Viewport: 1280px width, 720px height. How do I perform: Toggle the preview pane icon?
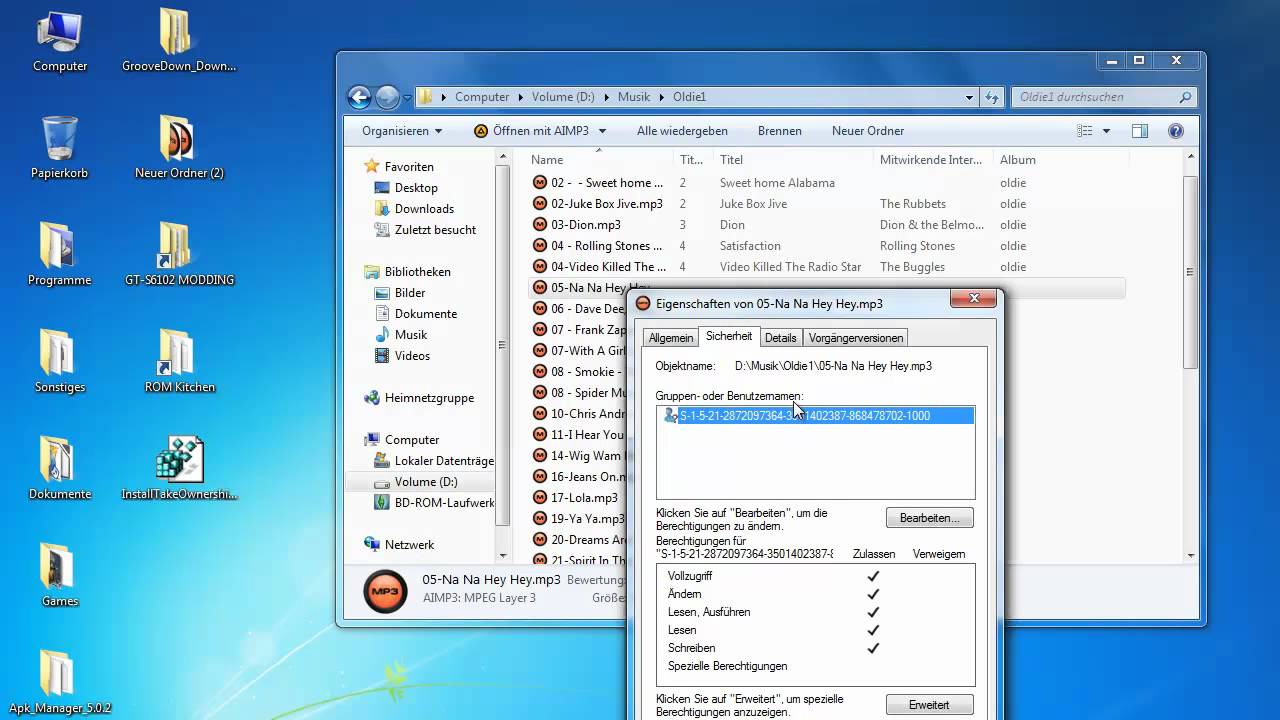point(1139,131)
